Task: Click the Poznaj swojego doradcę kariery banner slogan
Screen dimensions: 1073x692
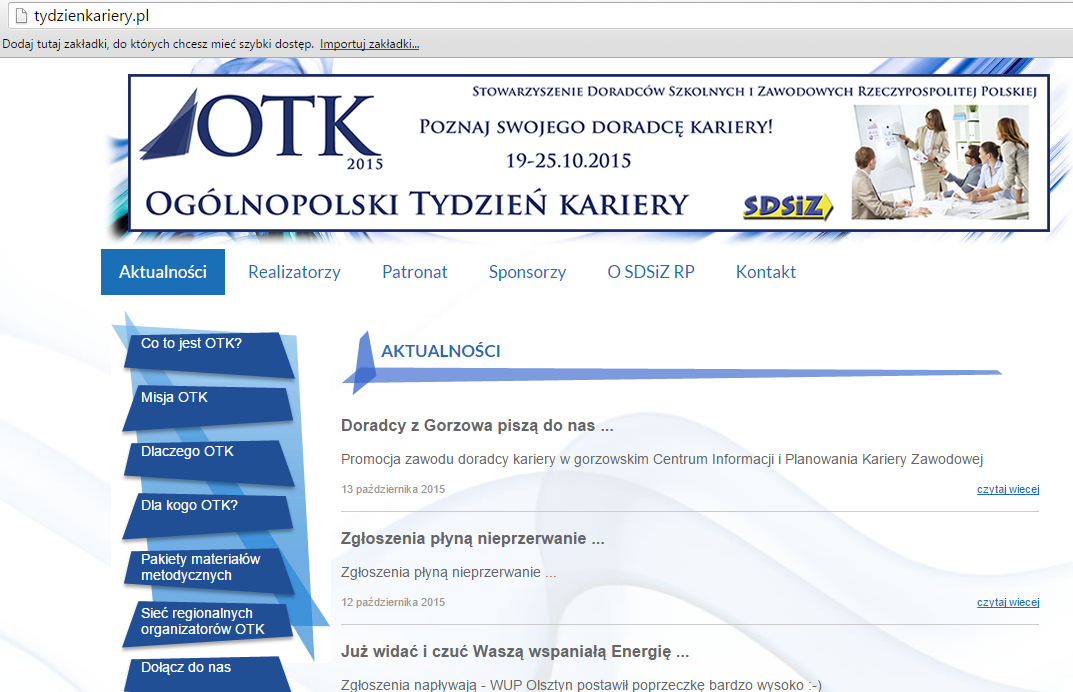Action: click(x=596, y=127)
